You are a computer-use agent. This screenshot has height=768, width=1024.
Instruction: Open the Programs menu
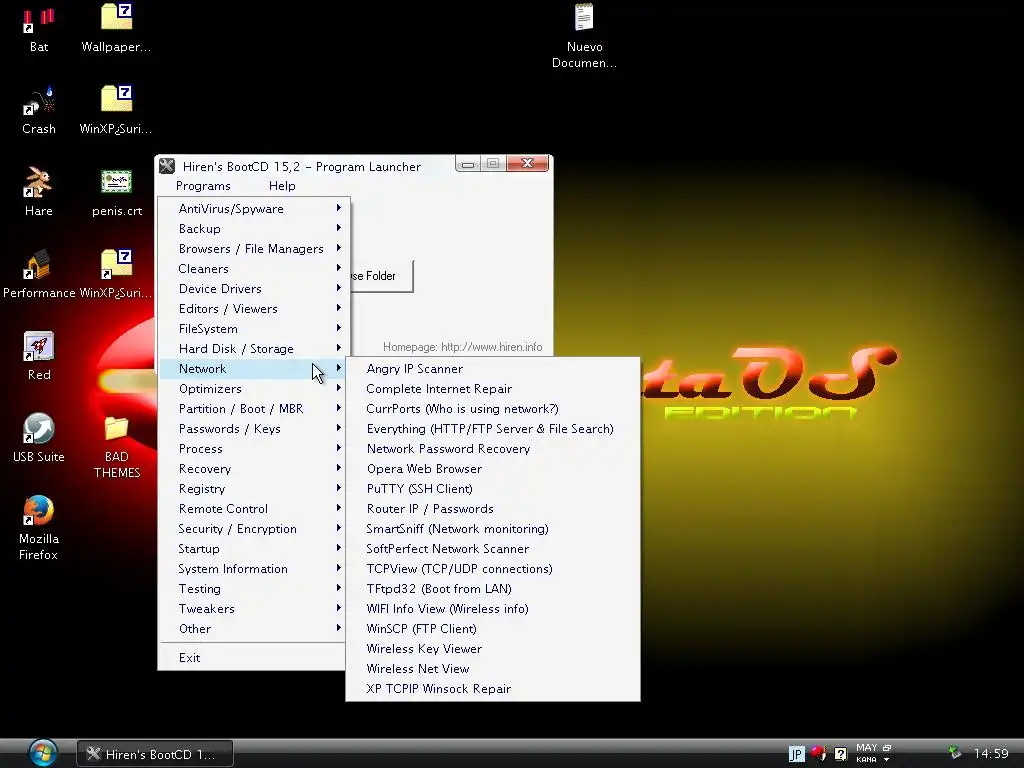(x=203, y=185)
